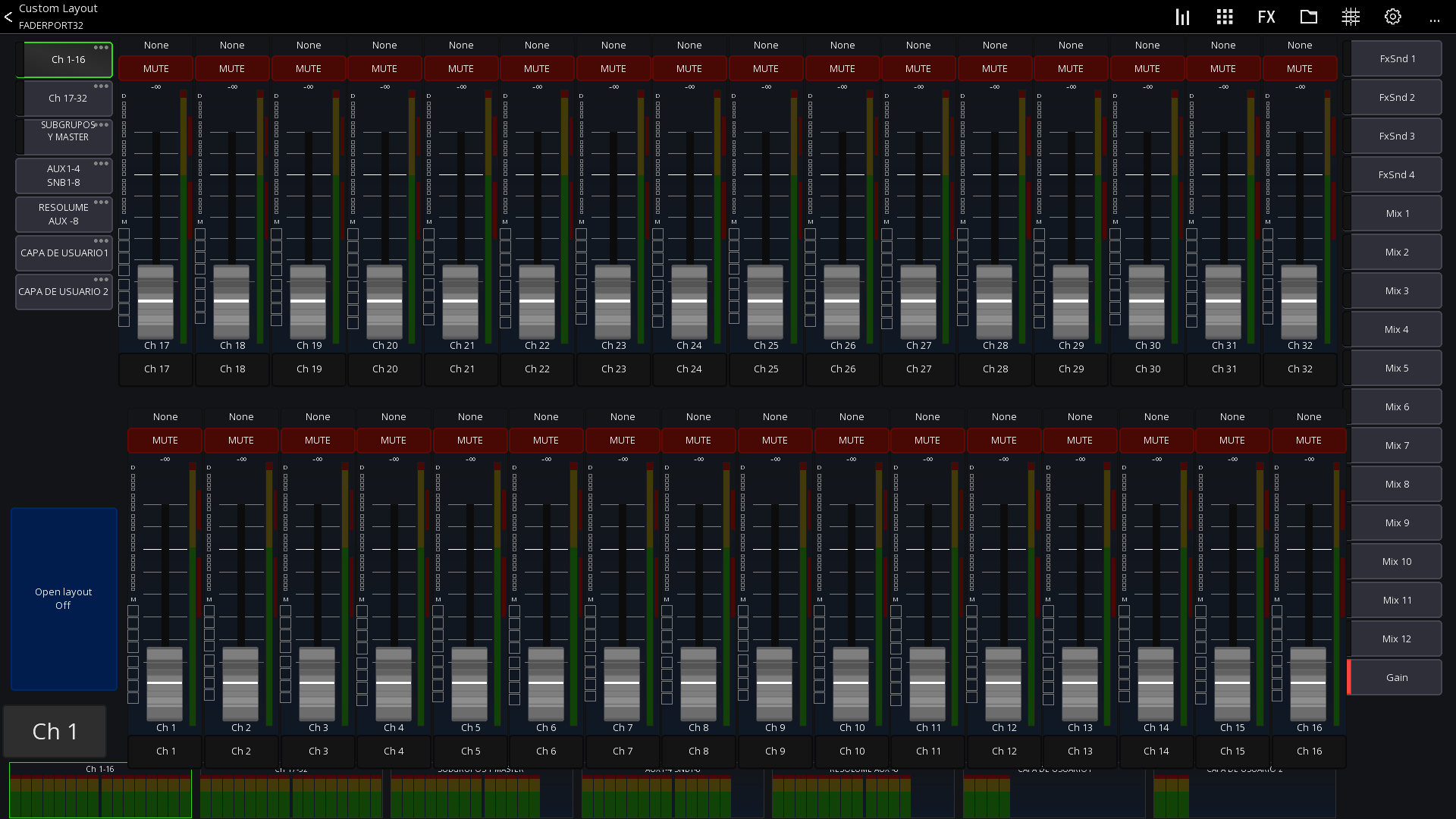Open options dots on RESOLUME AUX -8 layer
The width and height of the screenshot is (1456, 819).
coord(101,202)
